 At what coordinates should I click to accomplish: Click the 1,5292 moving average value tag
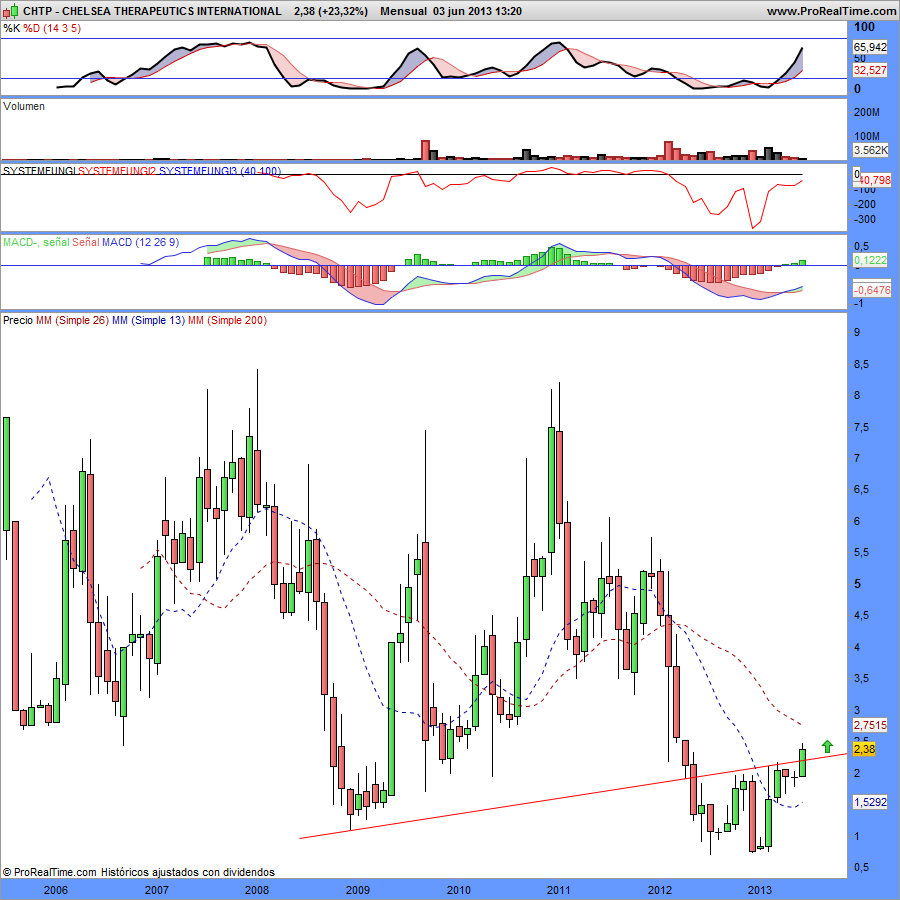(x=870, y=802)
